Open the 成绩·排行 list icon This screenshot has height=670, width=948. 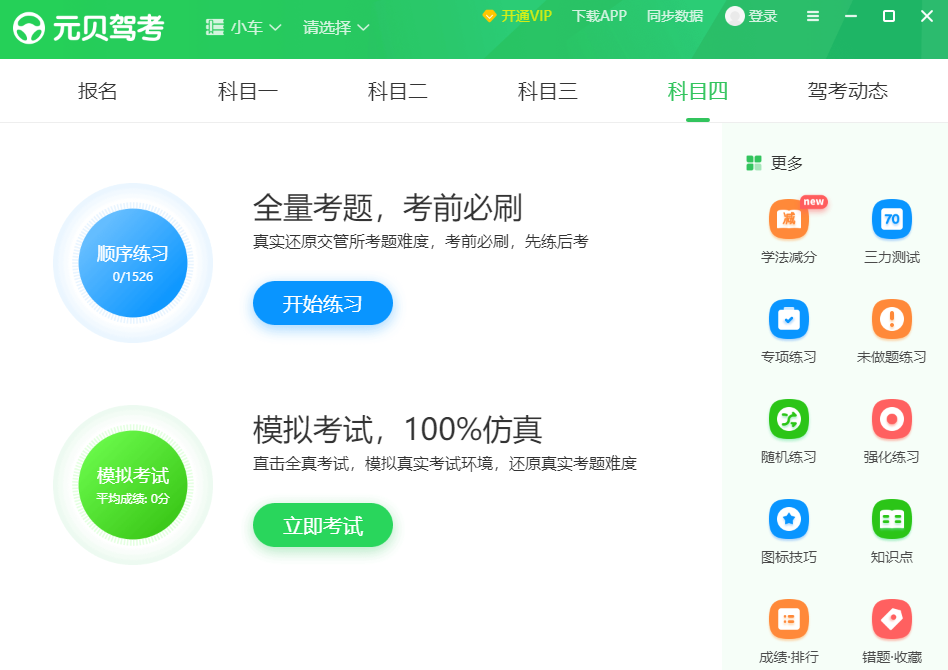(788, 619)
